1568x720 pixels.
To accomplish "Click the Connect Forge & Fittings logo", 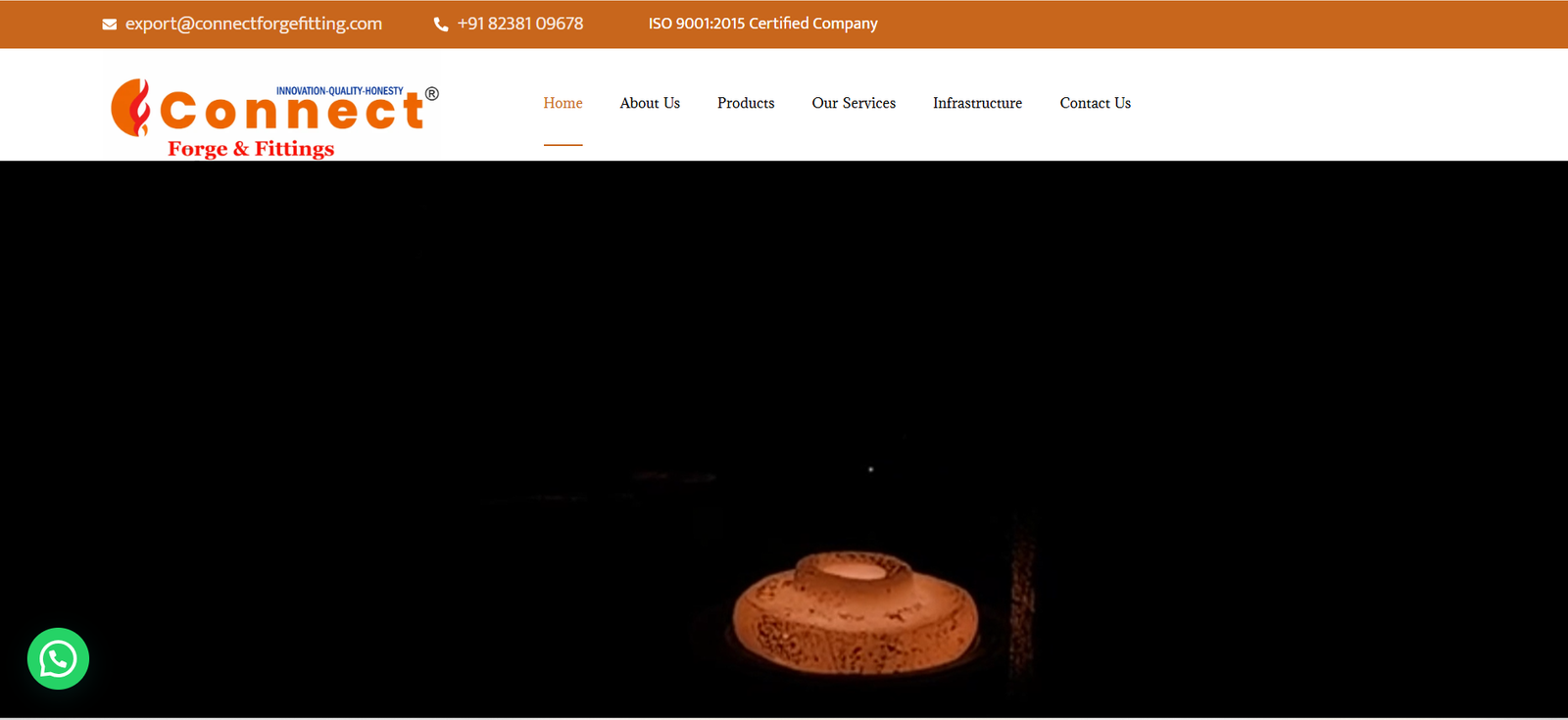I will point(274,119).
